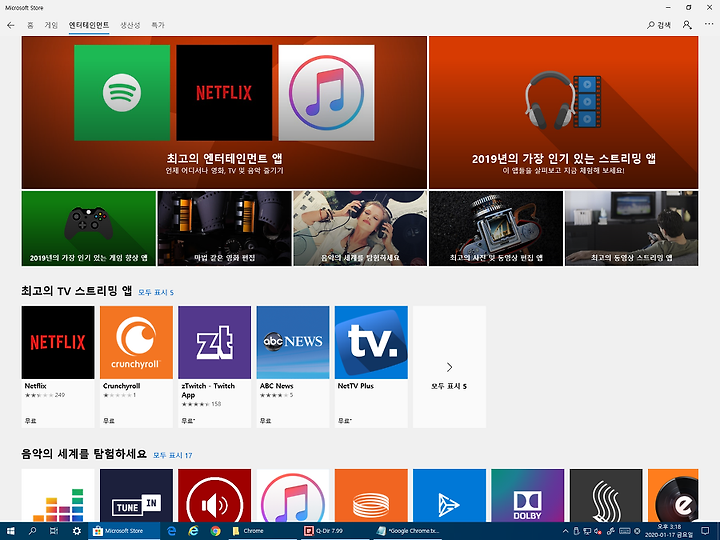Open the 홈 tab
The height and width of the screenshot is (540, 720).
pos(30,25)
